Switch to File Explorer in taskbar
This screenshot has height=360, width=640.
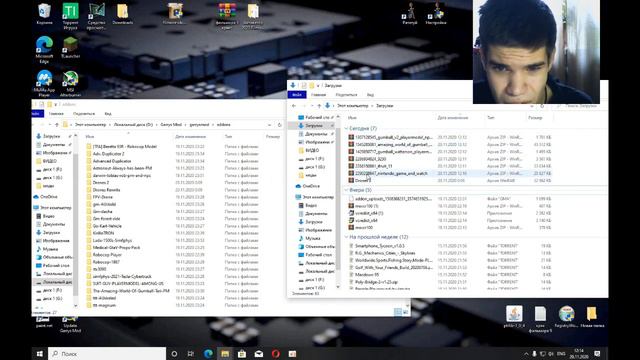tap(225, 353)
